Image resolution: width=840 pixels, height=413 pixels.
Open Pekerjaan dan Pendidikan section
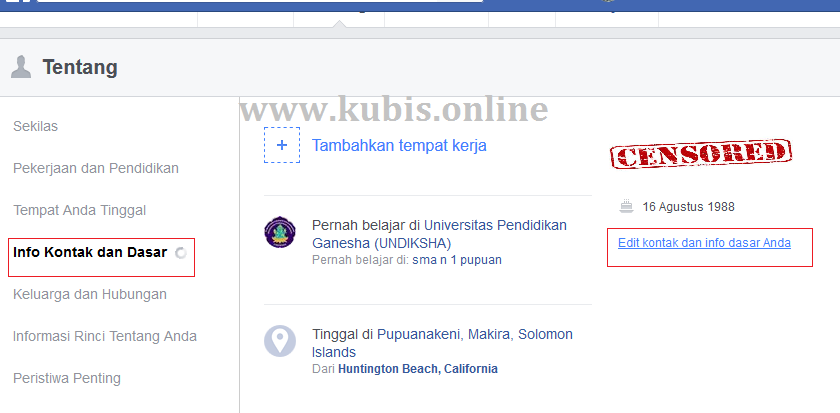tap(96, 169)
